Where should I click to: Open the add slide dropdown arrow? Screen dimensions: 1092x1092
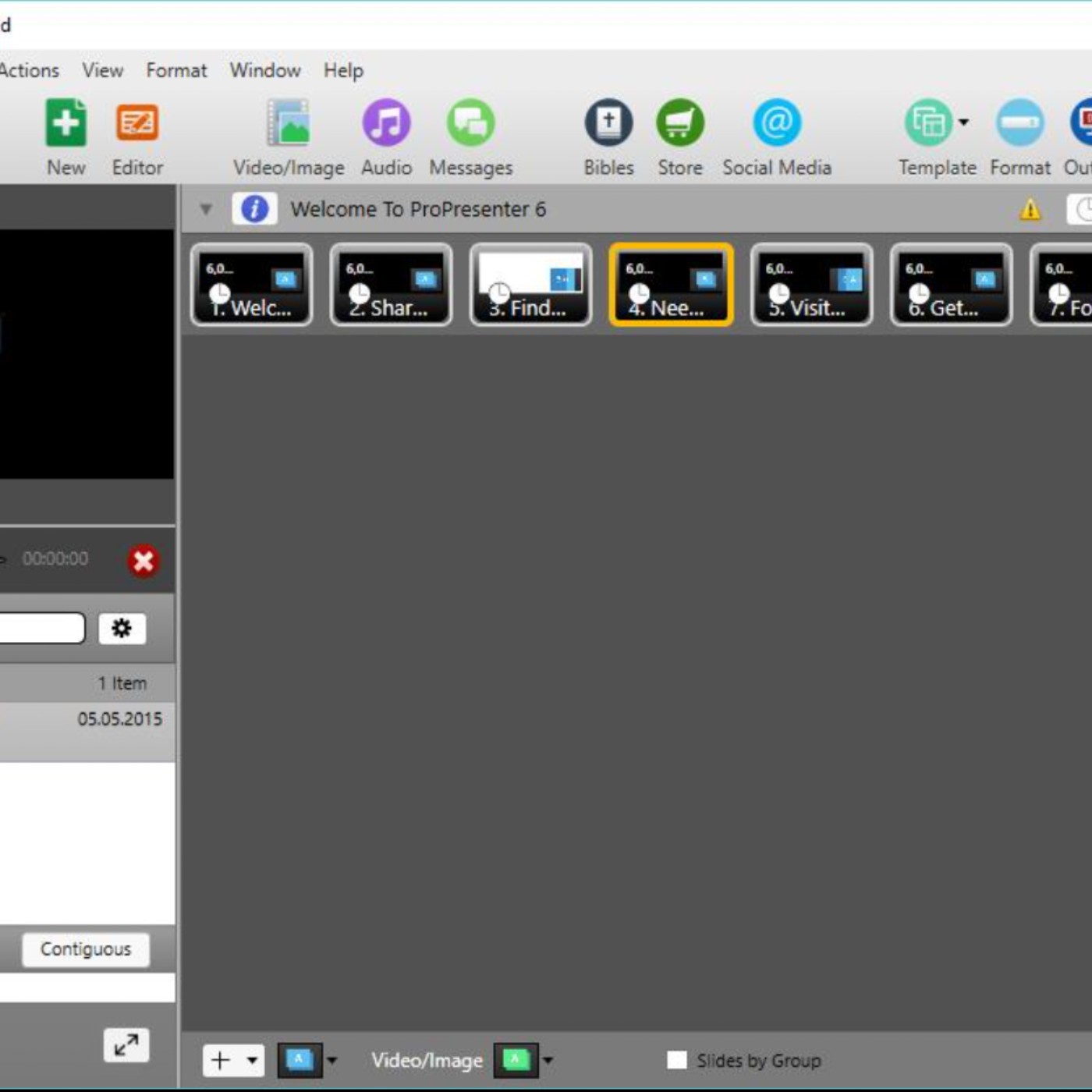pyautogui.click(x=252, y=1061)
